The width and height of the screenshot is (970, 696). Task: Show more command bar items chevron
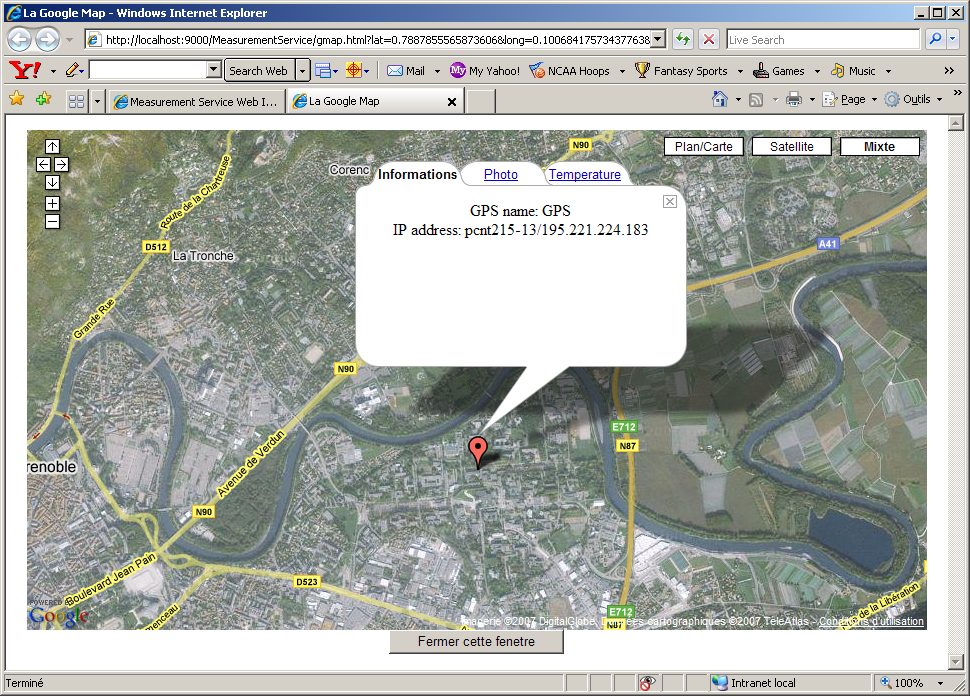click(x=958, y=93)
